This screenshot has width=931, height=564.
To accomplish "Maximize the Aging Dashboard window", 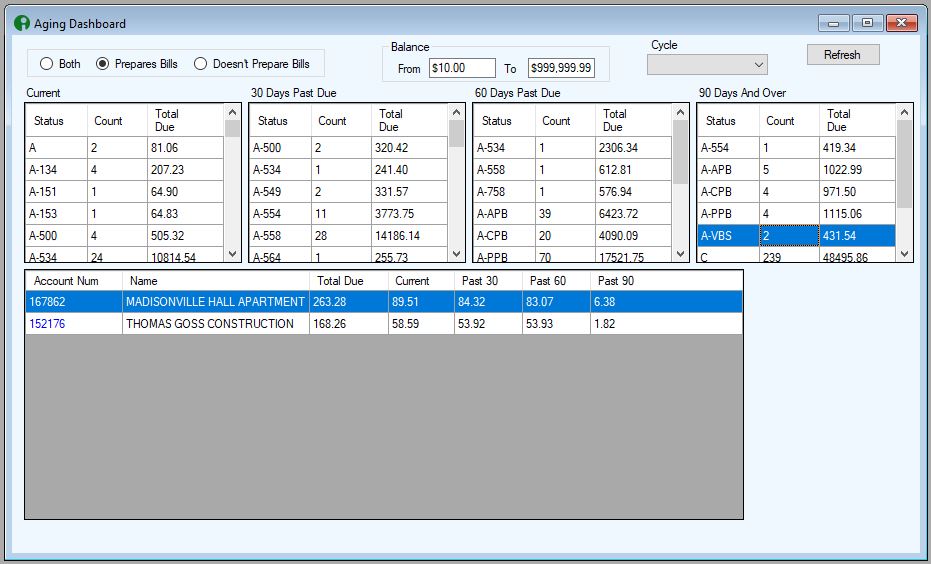I will (x=867, y=23).
